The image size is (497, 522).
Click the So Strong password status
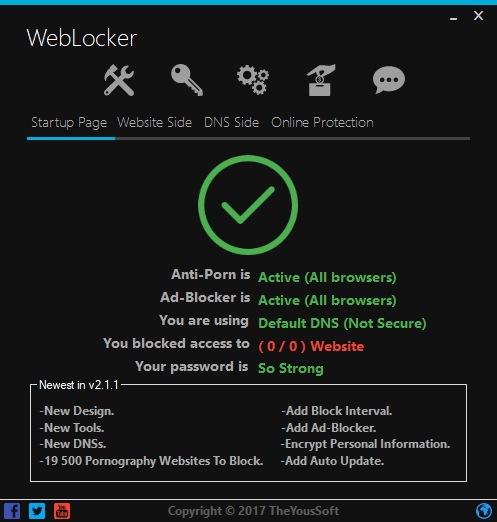(x=291, y=369)
